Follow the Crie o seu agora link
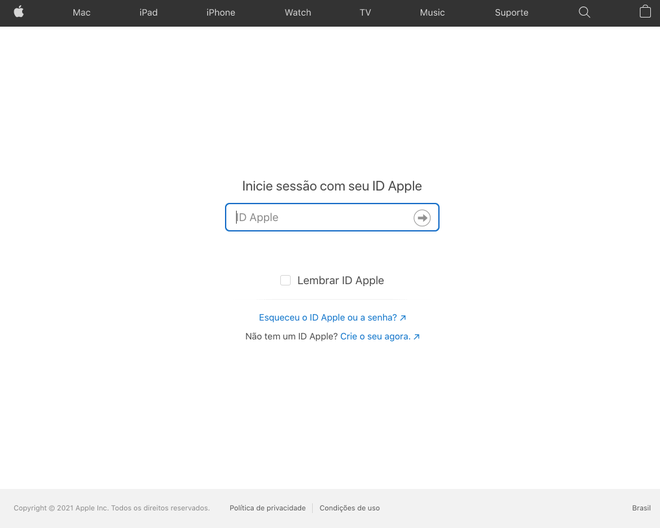 pyautogui.click(x=380, y=336)
